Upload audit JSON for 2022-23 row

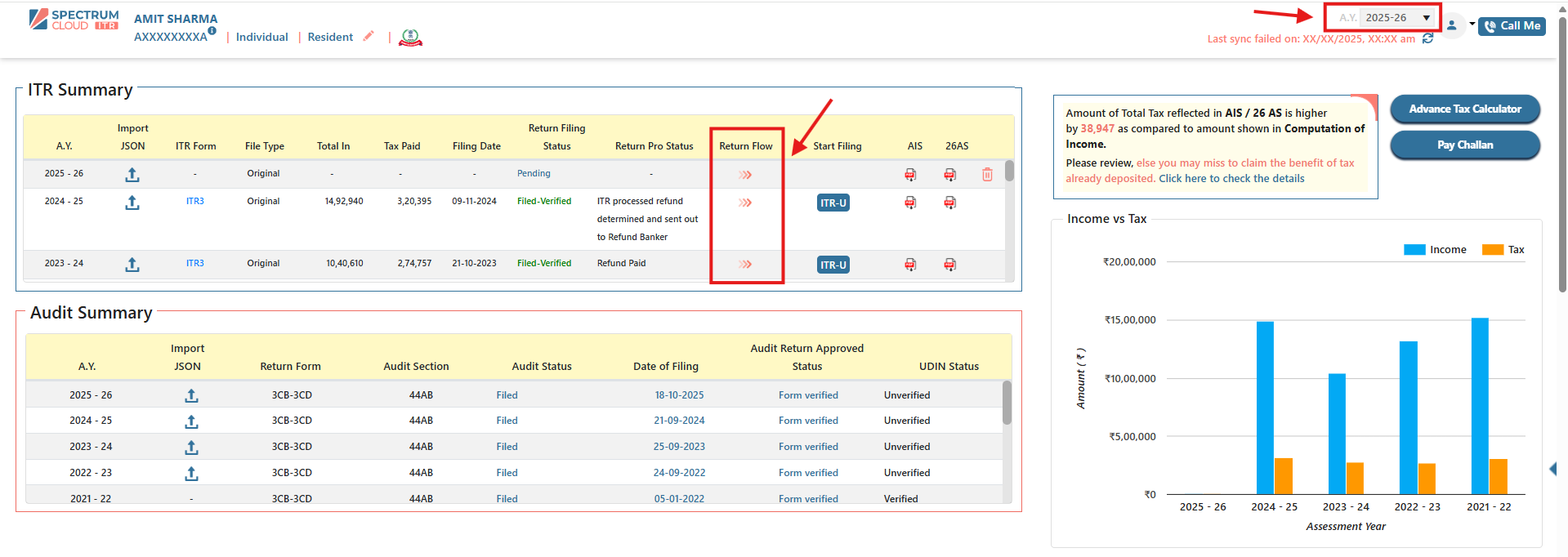click(191, 474)
